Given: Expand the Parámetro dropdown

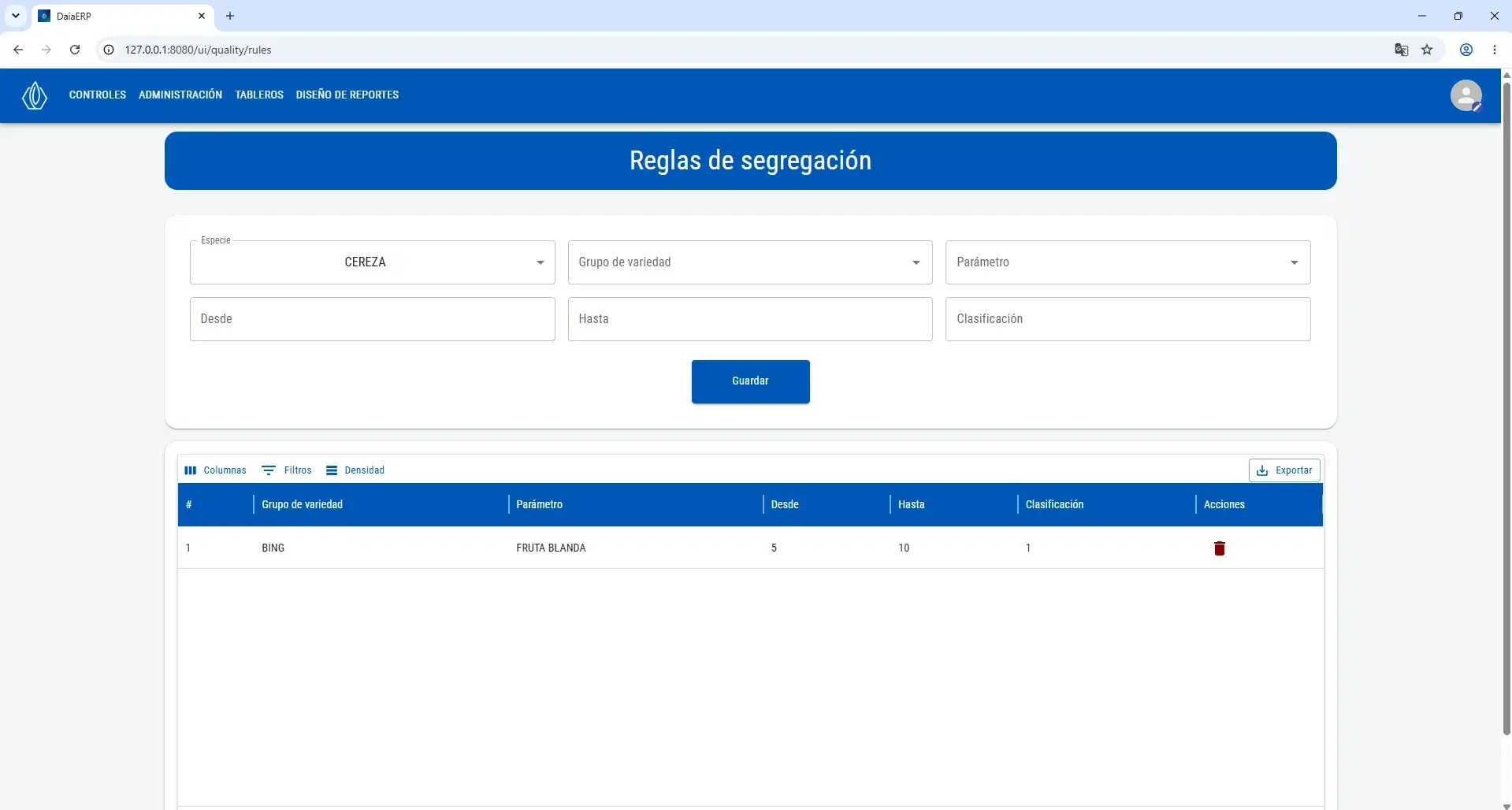Looking at the screenshot, I should (1127, 262).
